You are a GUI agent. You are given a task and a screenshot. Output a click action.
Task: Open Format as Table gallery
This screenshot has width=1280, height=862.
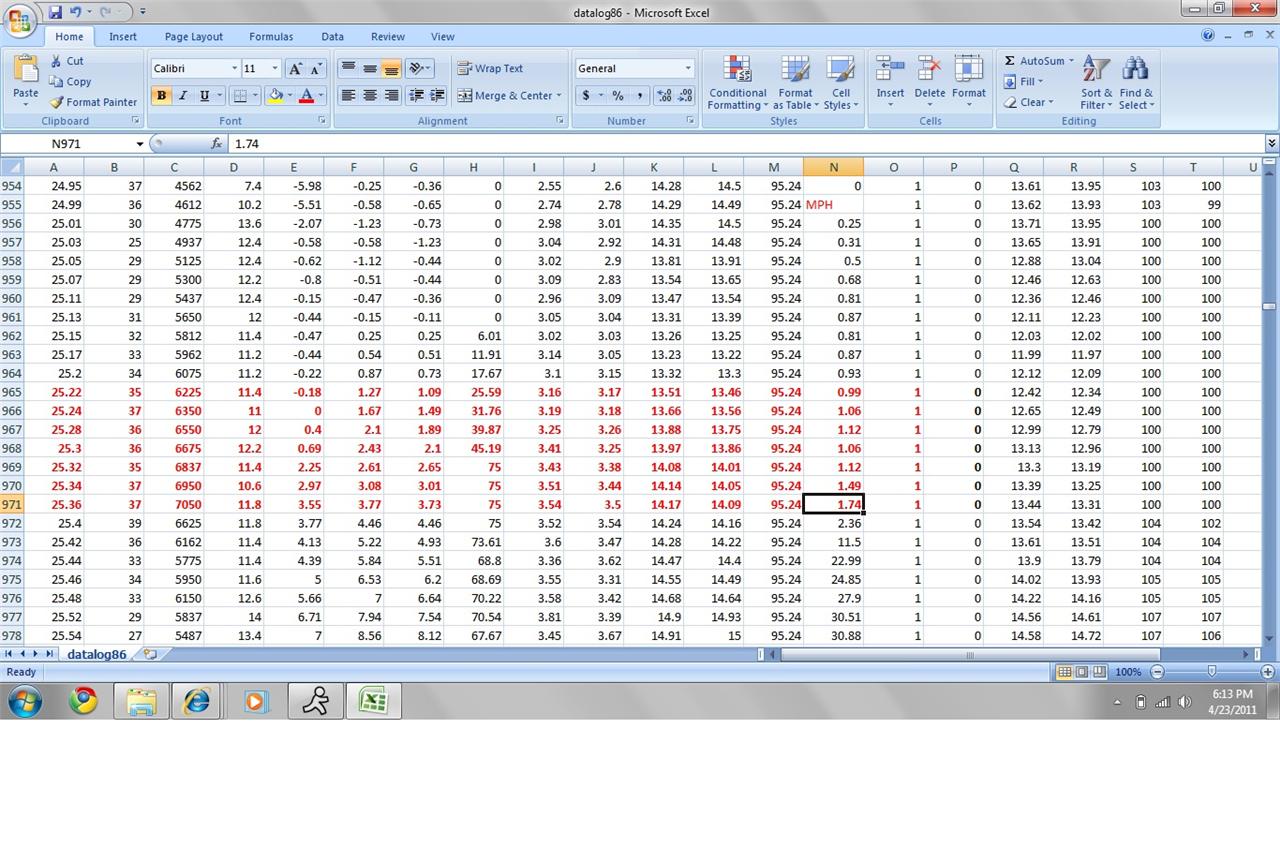click(x=796, y=83)
